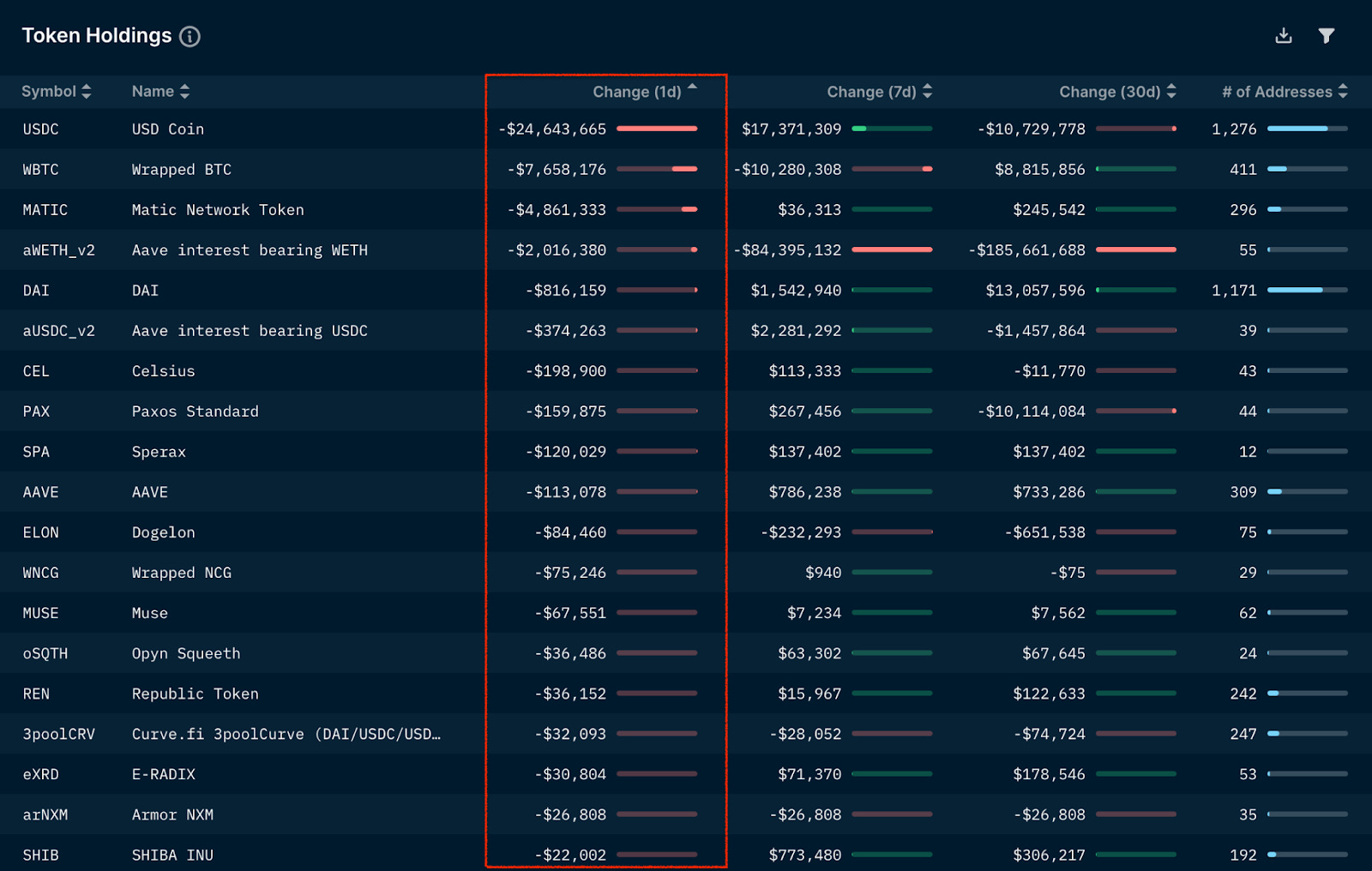Select the aWETH_v2 symbol cell
Image resolution: width=1372 pixels, height=871 pixels.
click(x=59, y=250)
